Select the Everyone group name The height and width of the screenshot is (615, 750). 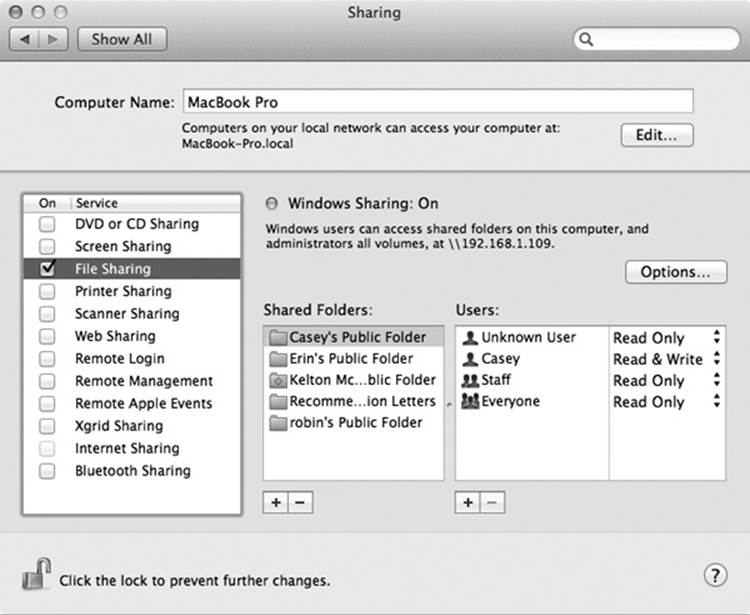(510, 402)
